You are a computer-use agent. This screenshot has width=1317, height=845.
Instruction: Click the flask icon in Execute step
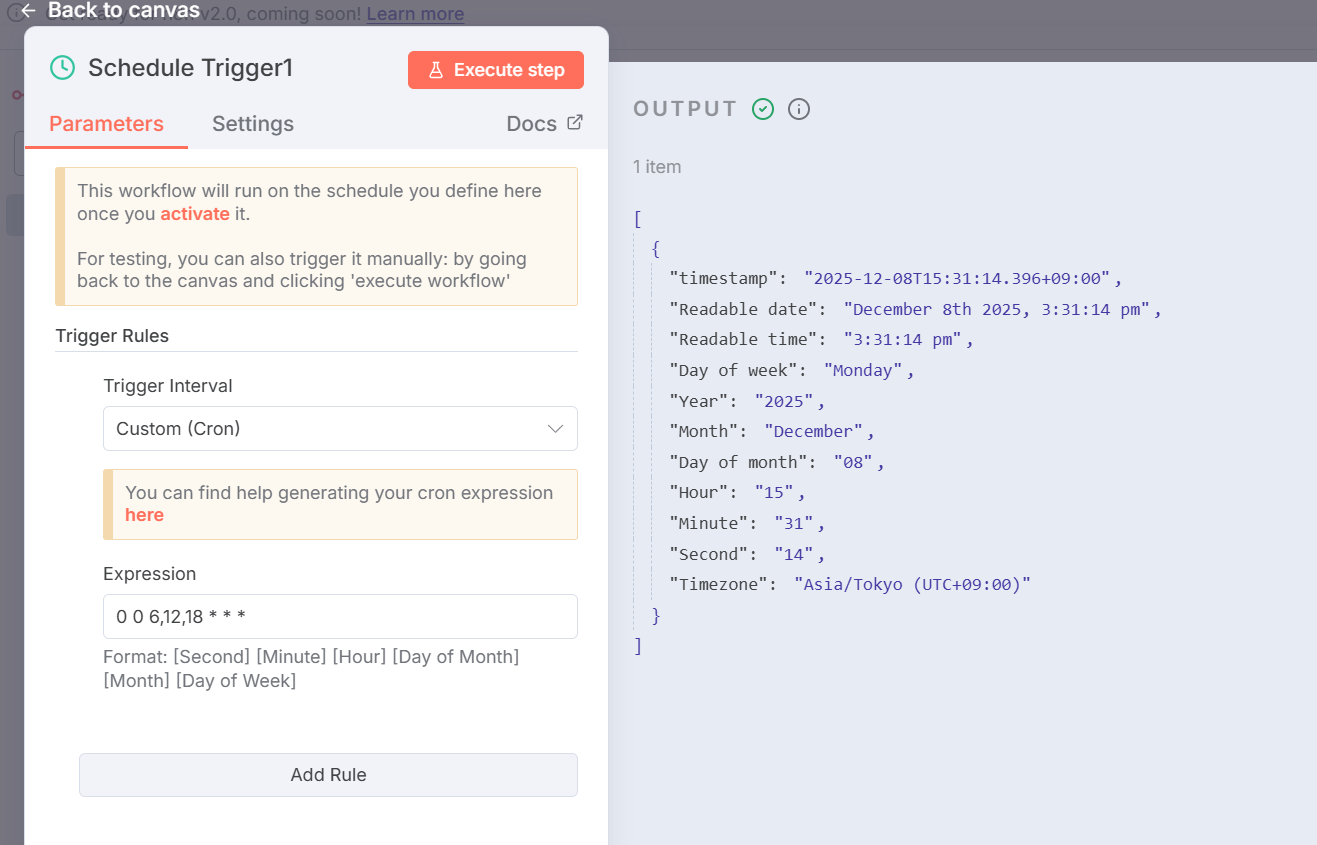(436, 70)
